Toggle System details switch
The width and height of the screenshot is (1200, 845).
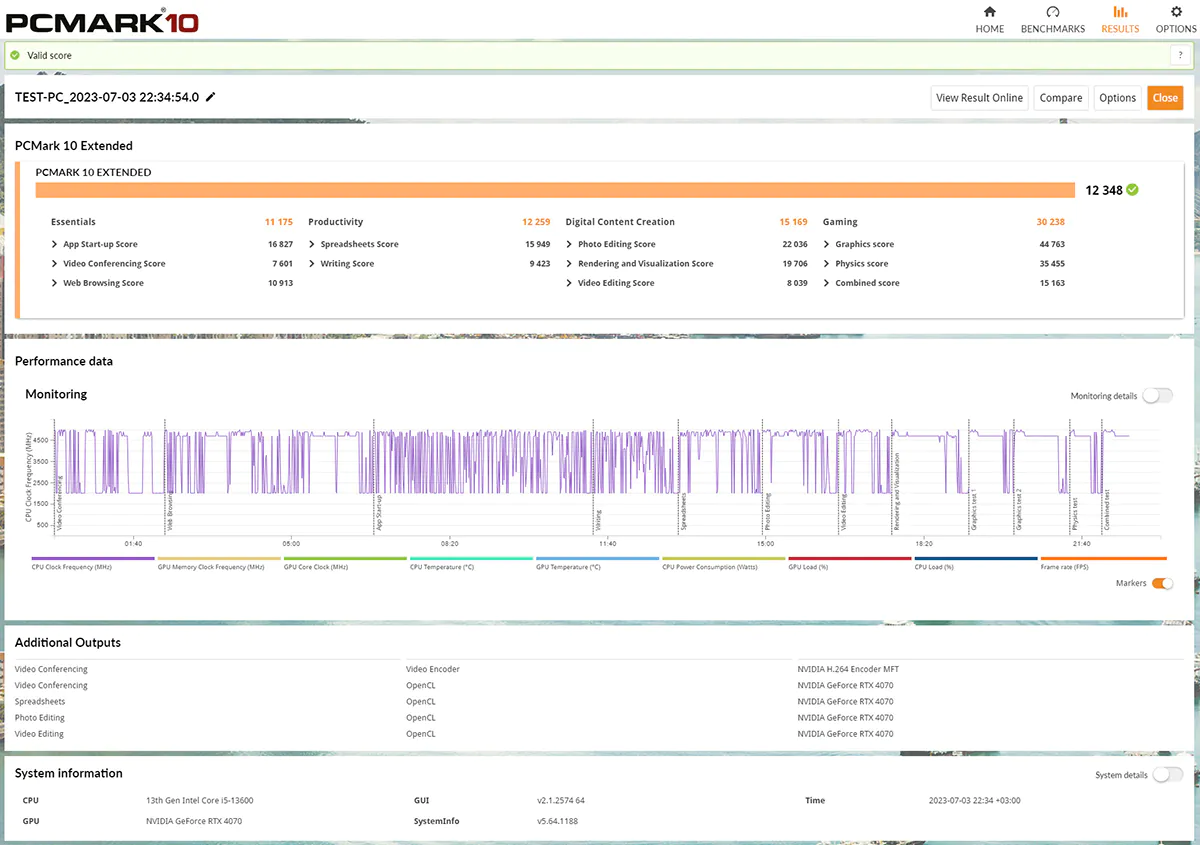1167,774
